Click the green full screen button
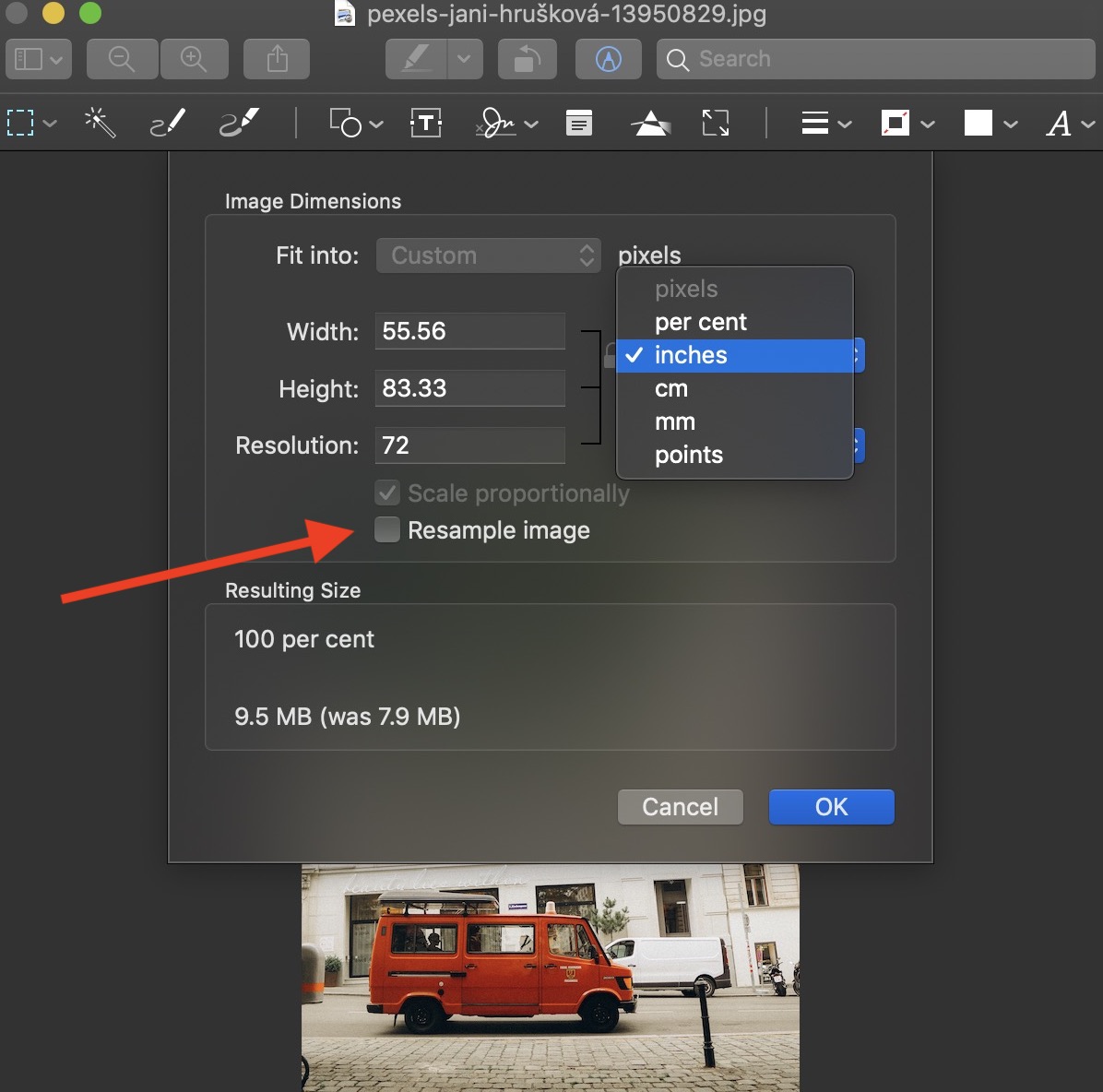The image size is (1103, 1092). (90, 13)
